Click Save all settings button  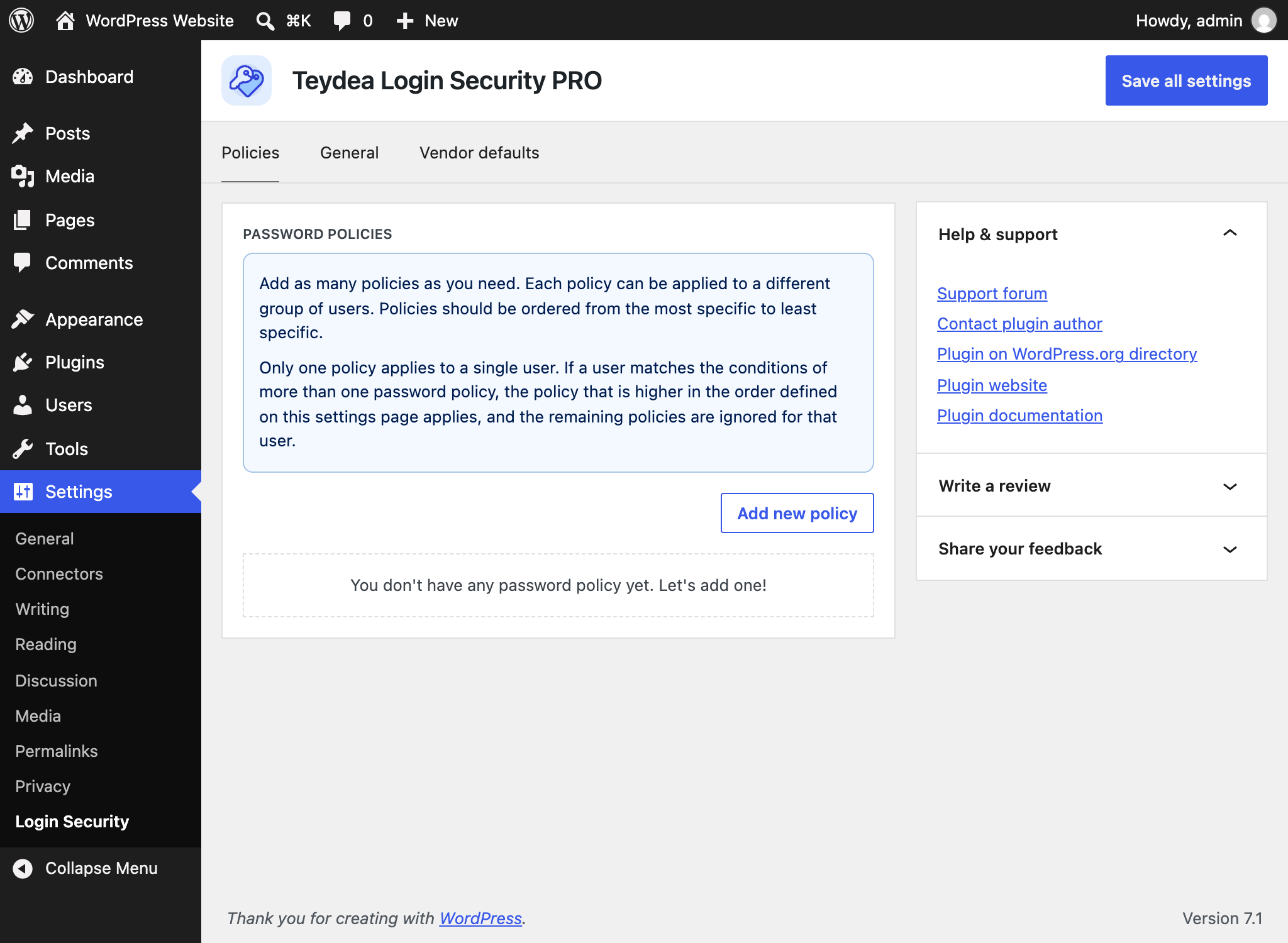1186,80
